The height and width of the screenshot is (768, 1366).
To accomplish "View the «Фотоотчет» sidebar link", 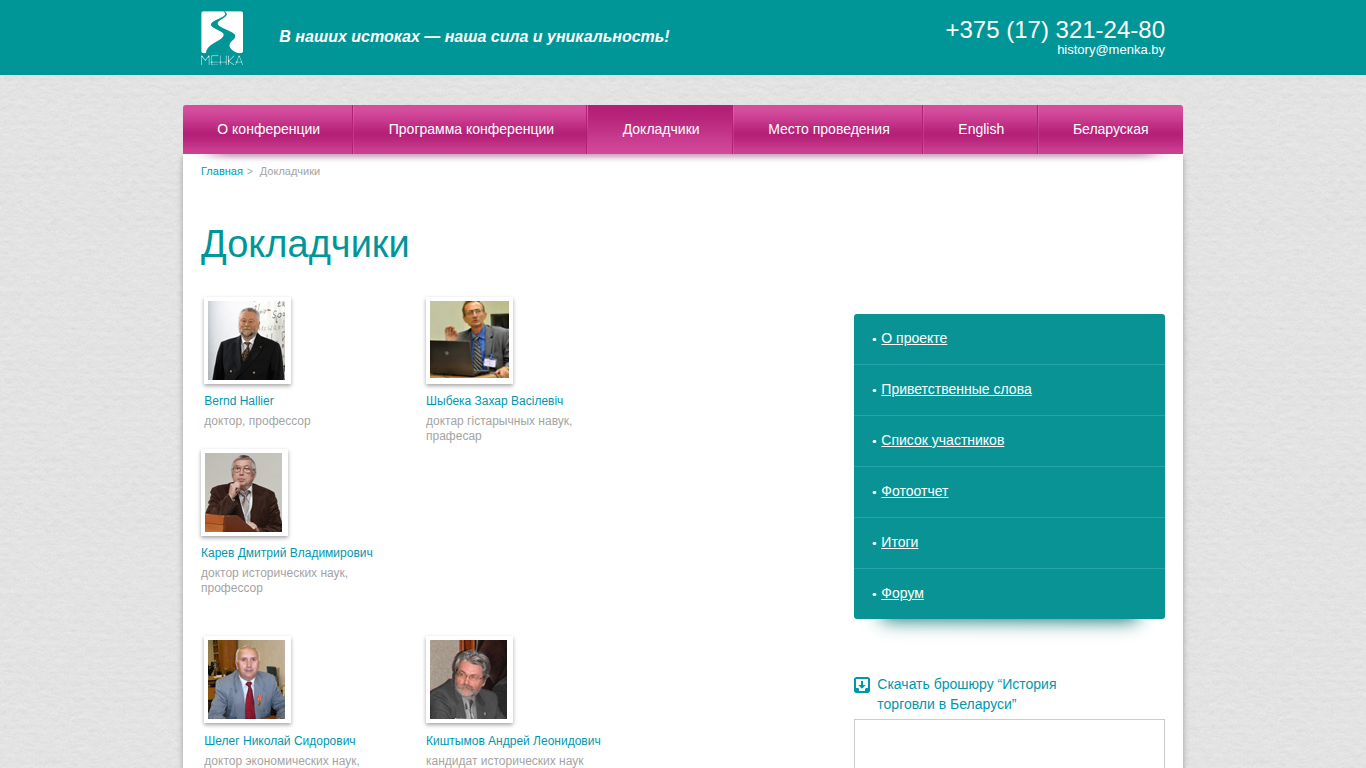I will [x=915, y=491].
